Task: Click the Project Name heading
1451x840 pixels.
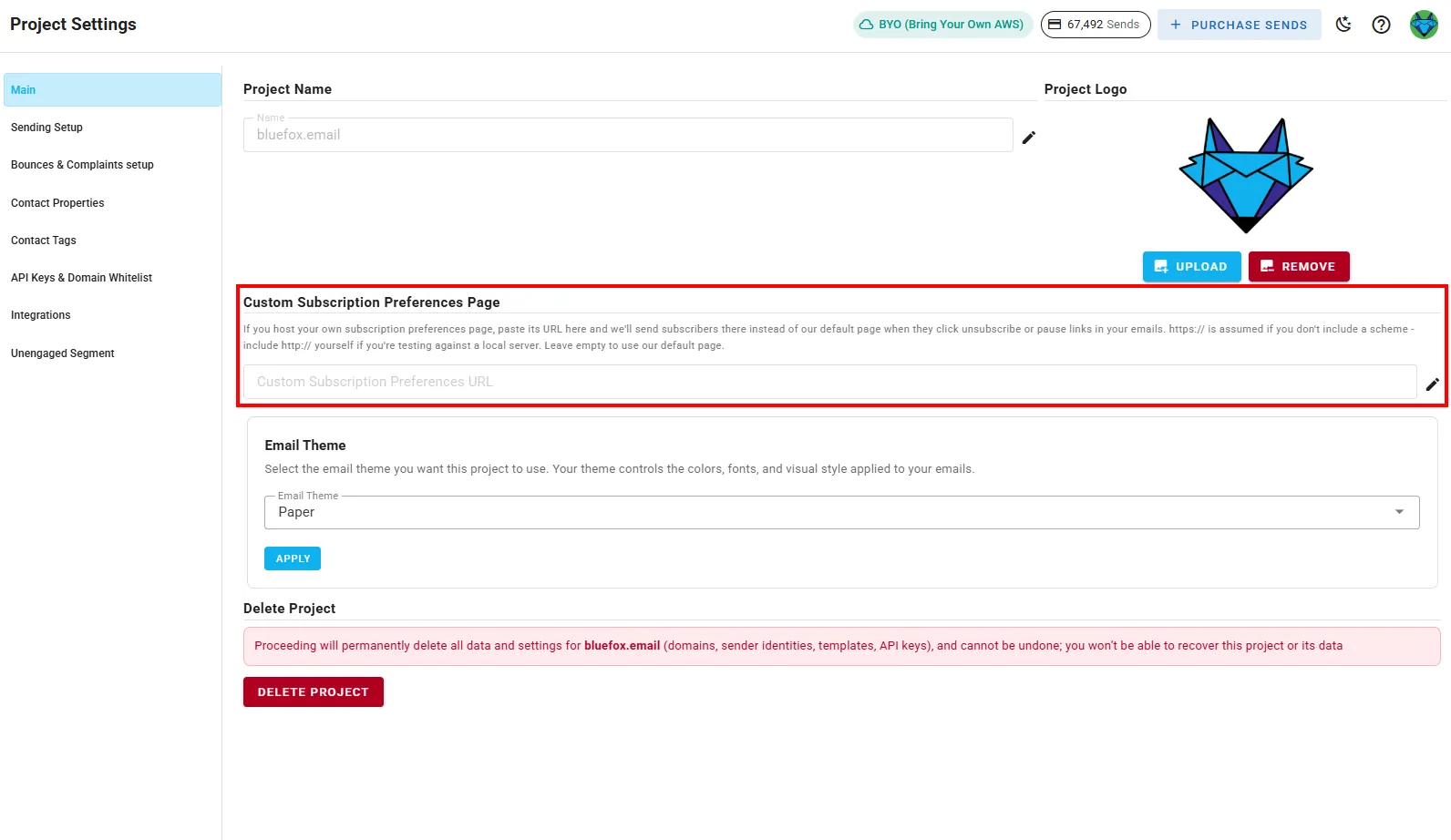Action: pos(287,89)
